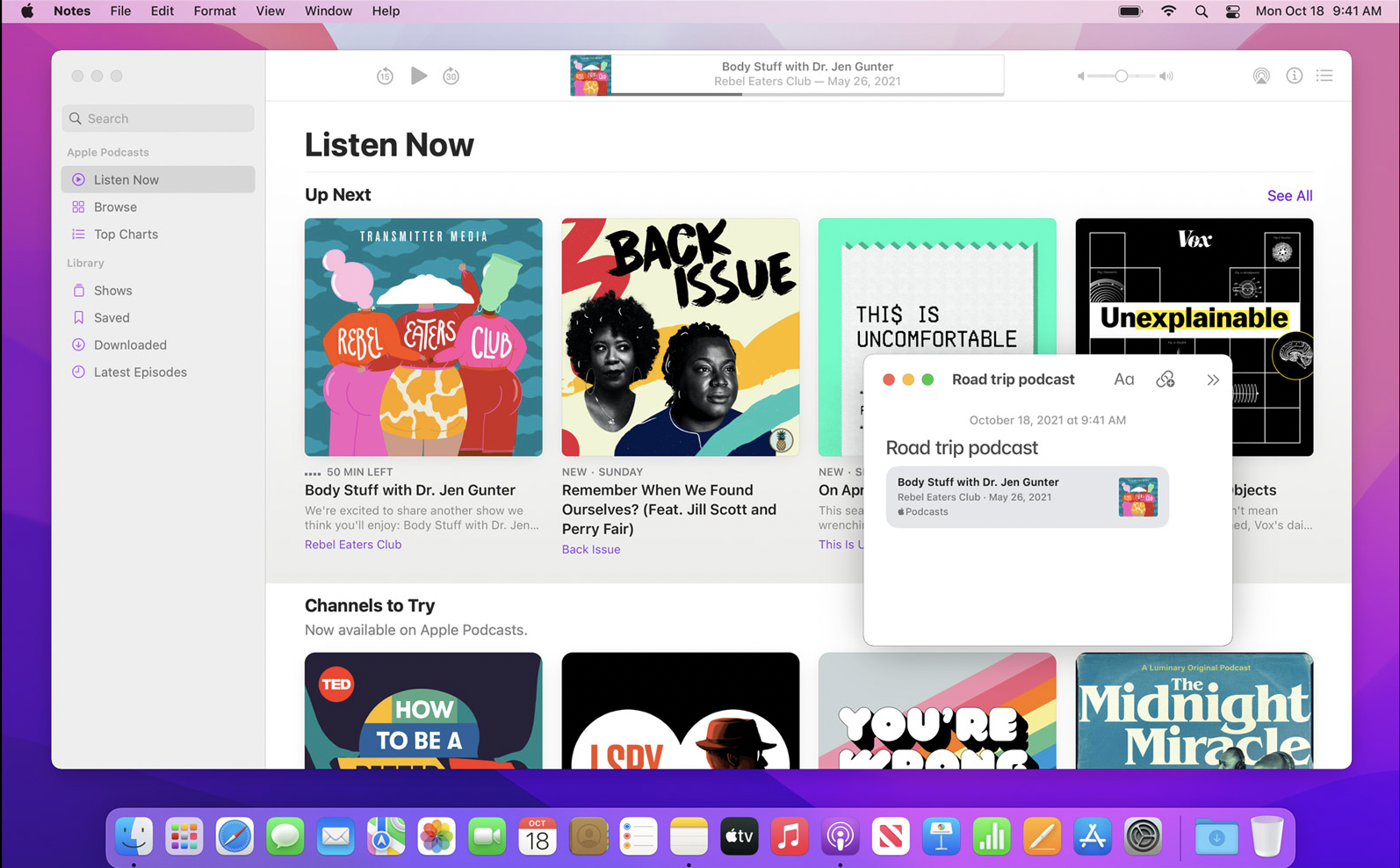The width and height of the screenshot is (1400, 868).
Task: Open Finder from the Dock
Action: coord(134,836)
